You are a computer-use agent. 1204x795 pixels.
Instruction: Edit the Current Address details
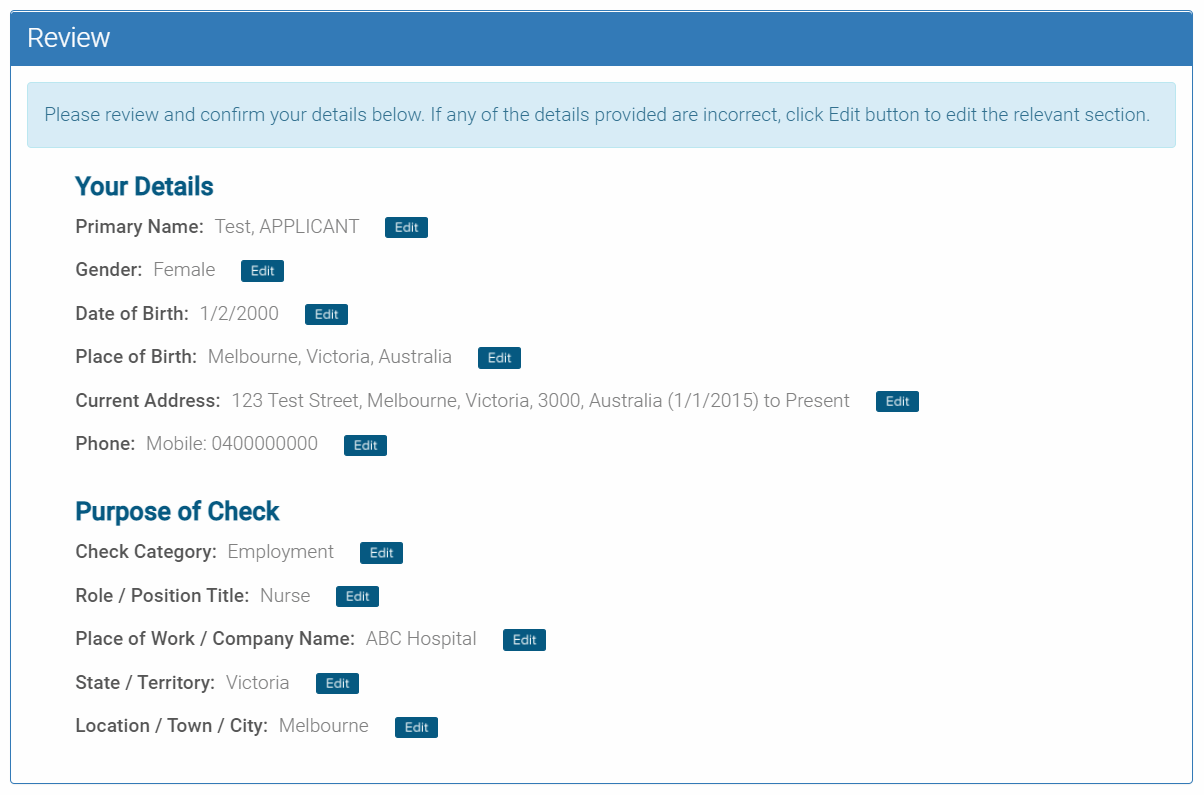click(897, 401)
